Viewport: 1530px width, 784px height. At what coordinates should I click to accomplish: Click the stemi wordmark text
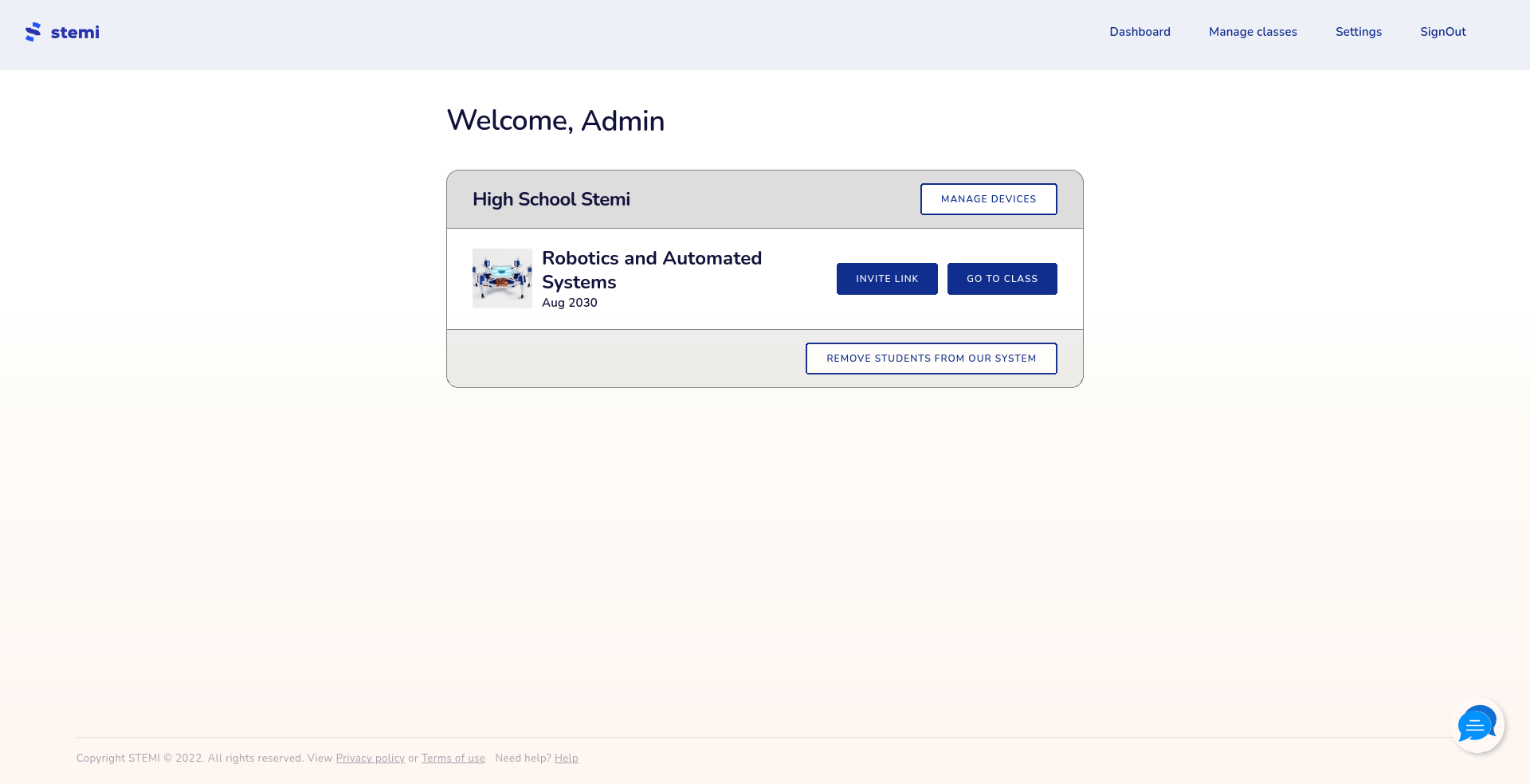[75, 32]
